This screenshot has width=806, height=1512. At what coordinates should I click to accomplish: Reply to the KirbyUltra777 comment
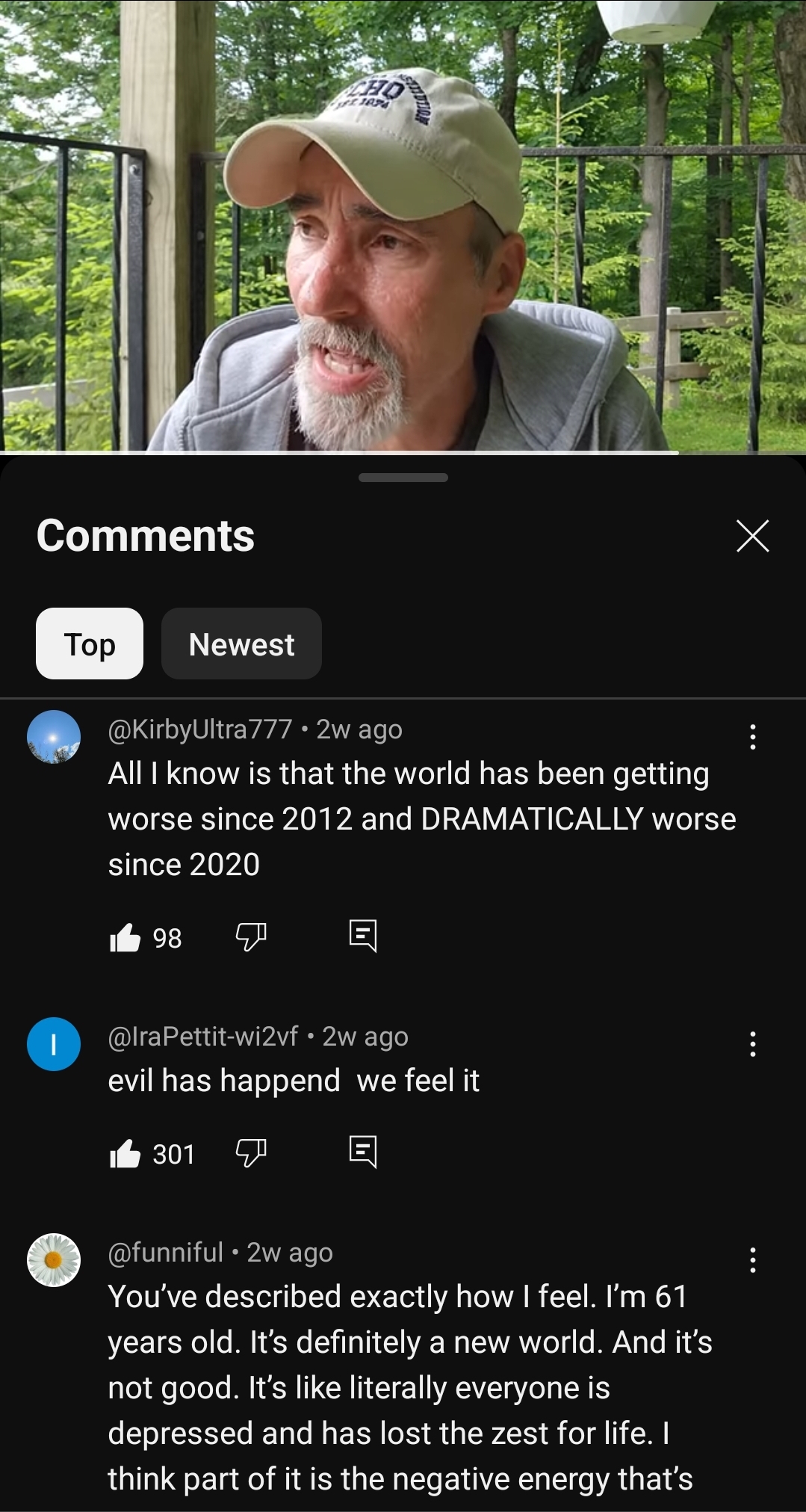click(363, 936)
